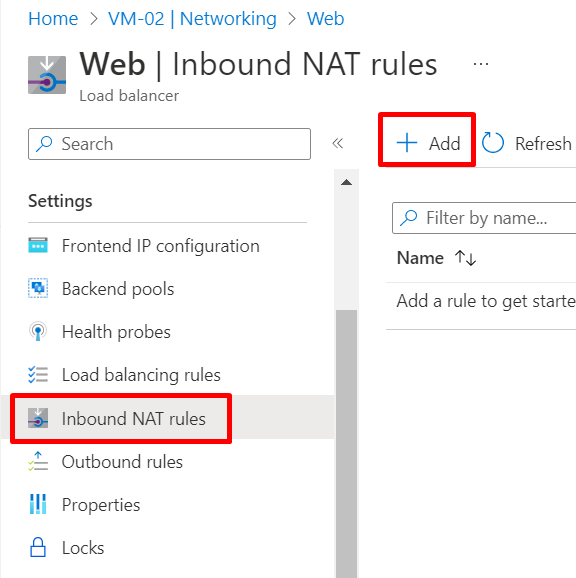The width and height of the screenshot is (576, 578).
Task: Add a new inbound NAT rule
Action: (x=427, y=143)
